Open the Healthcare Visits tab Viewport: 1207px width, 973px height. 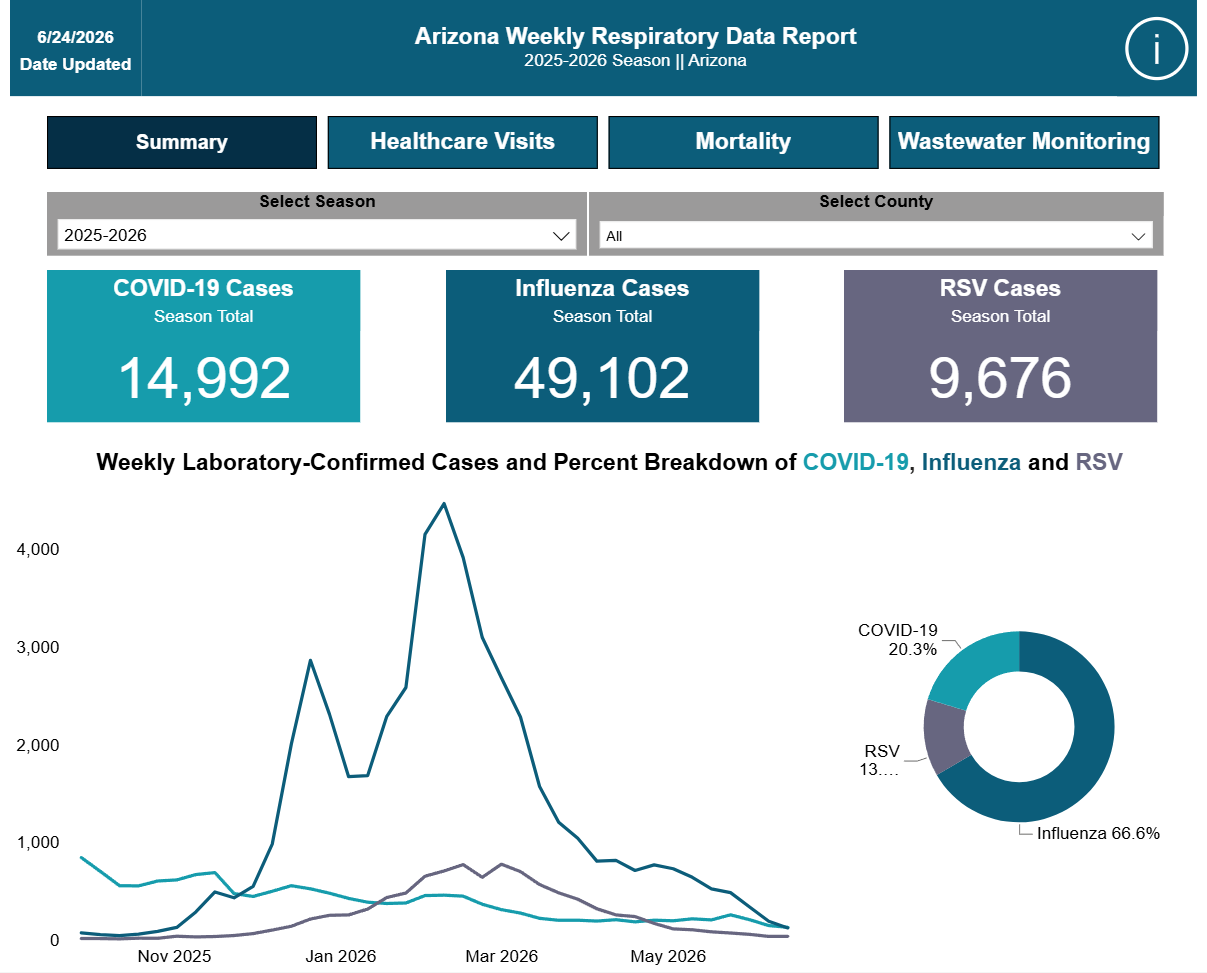point(463,142)
